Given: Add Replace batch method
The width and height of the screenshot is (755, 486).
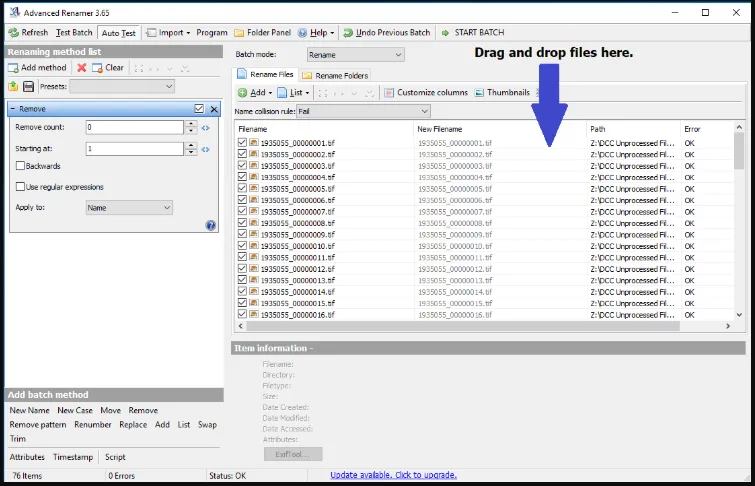Looking at the screenshot, I should click(x=133, y=425).
